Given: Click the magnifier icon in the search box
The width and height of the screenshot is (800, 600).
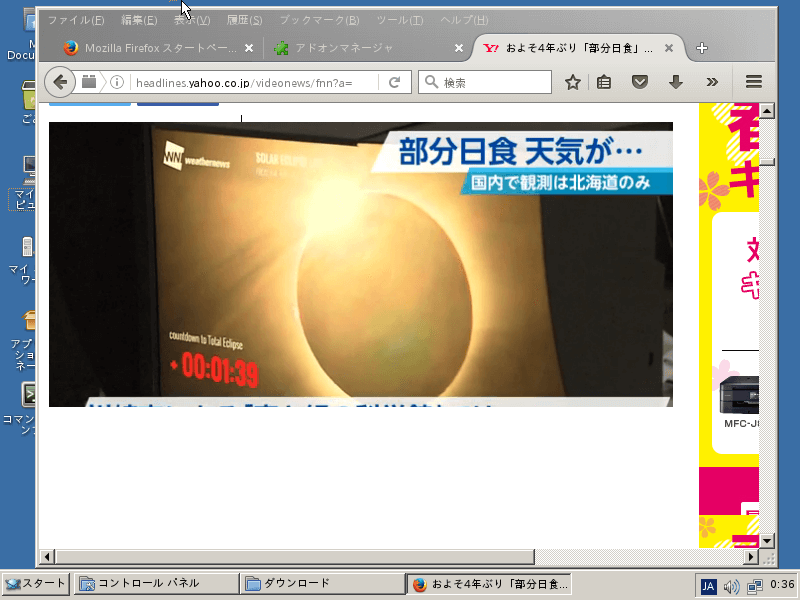Looking at the screenshot, I should tap(431, 82).
